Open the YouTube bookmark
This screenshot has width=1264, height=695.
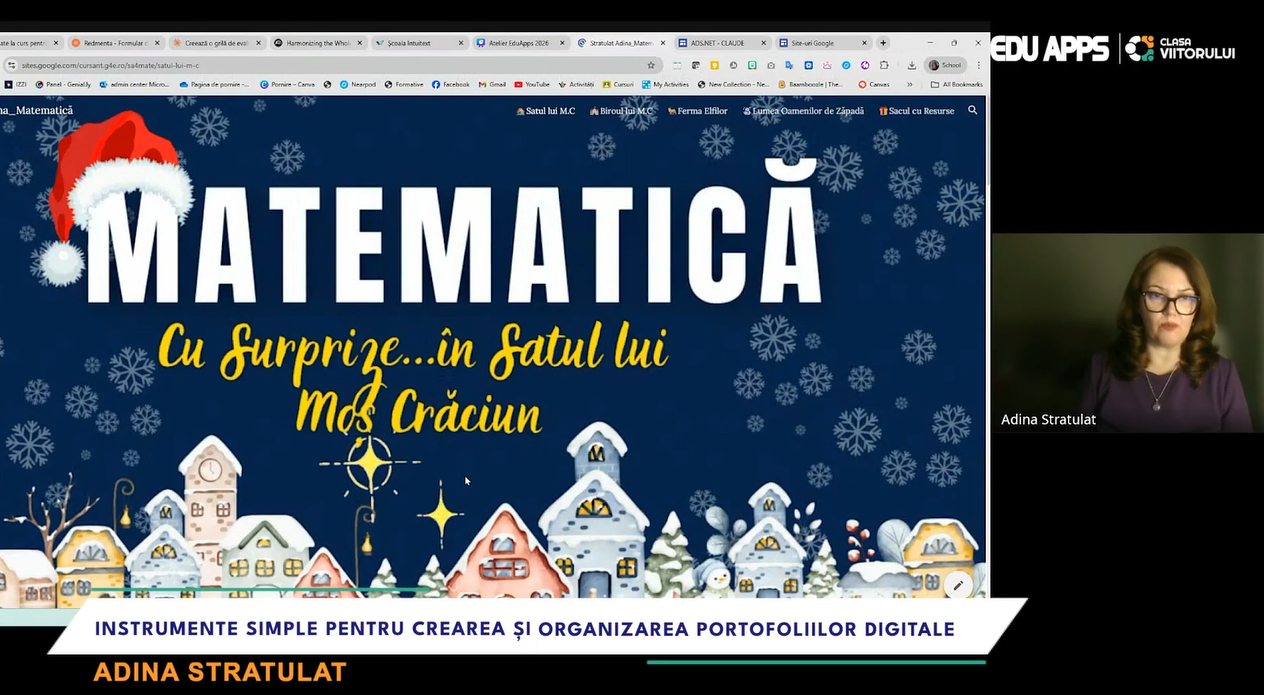[x=532, y=84]
